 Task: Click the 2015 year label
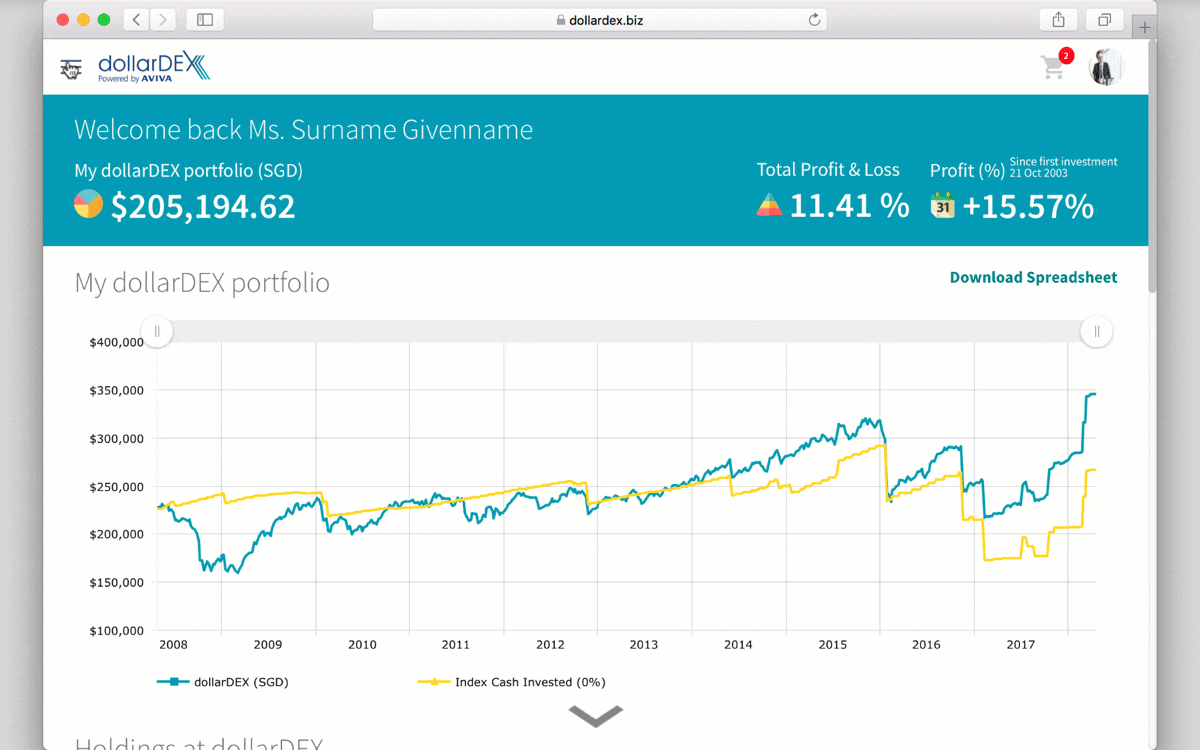click(x=832, y=645)
